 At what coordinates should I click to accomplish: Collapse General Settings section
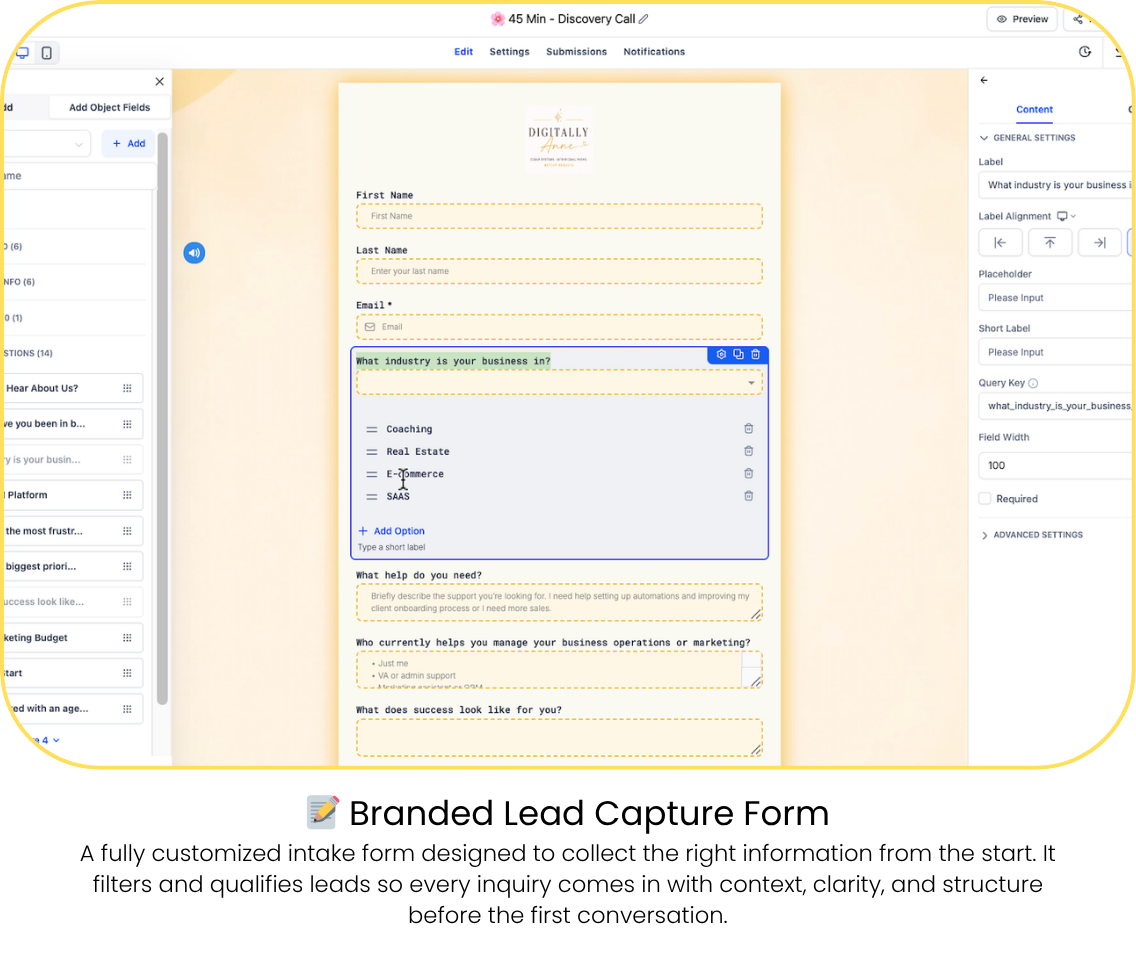point(1027,138)
